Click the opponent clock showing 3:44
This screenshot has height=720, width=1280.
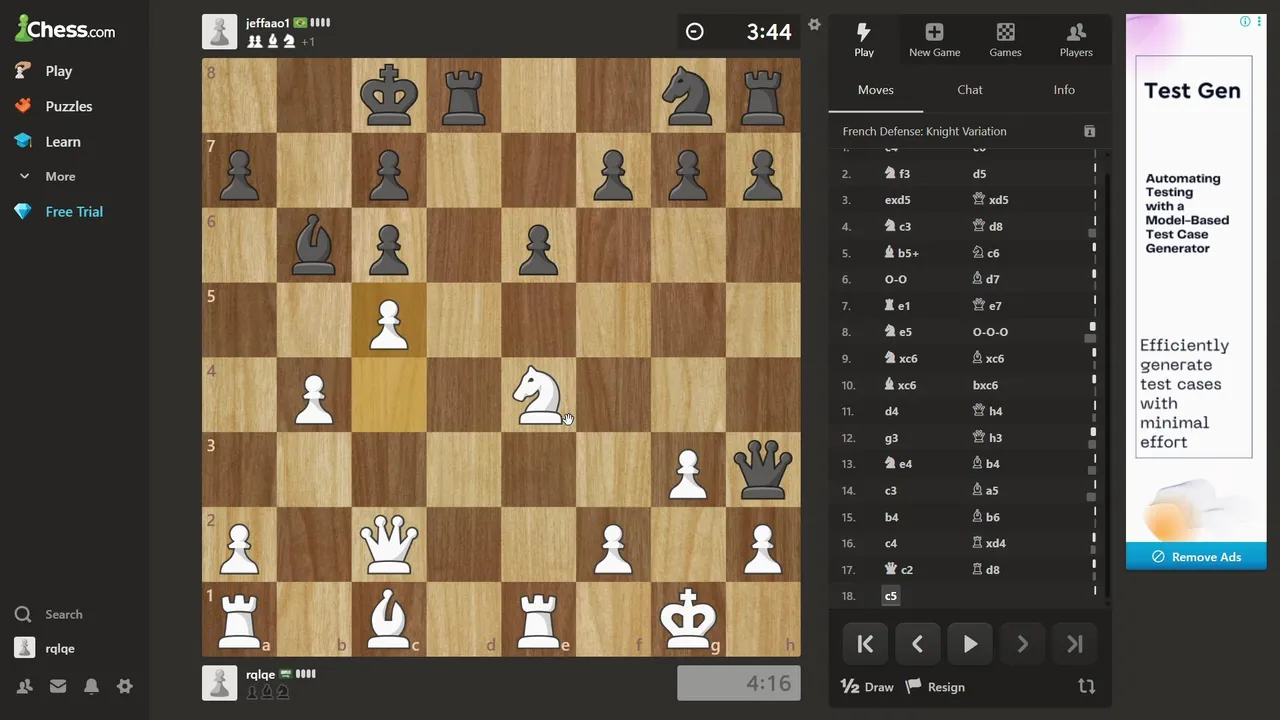(x=739, y=32)
